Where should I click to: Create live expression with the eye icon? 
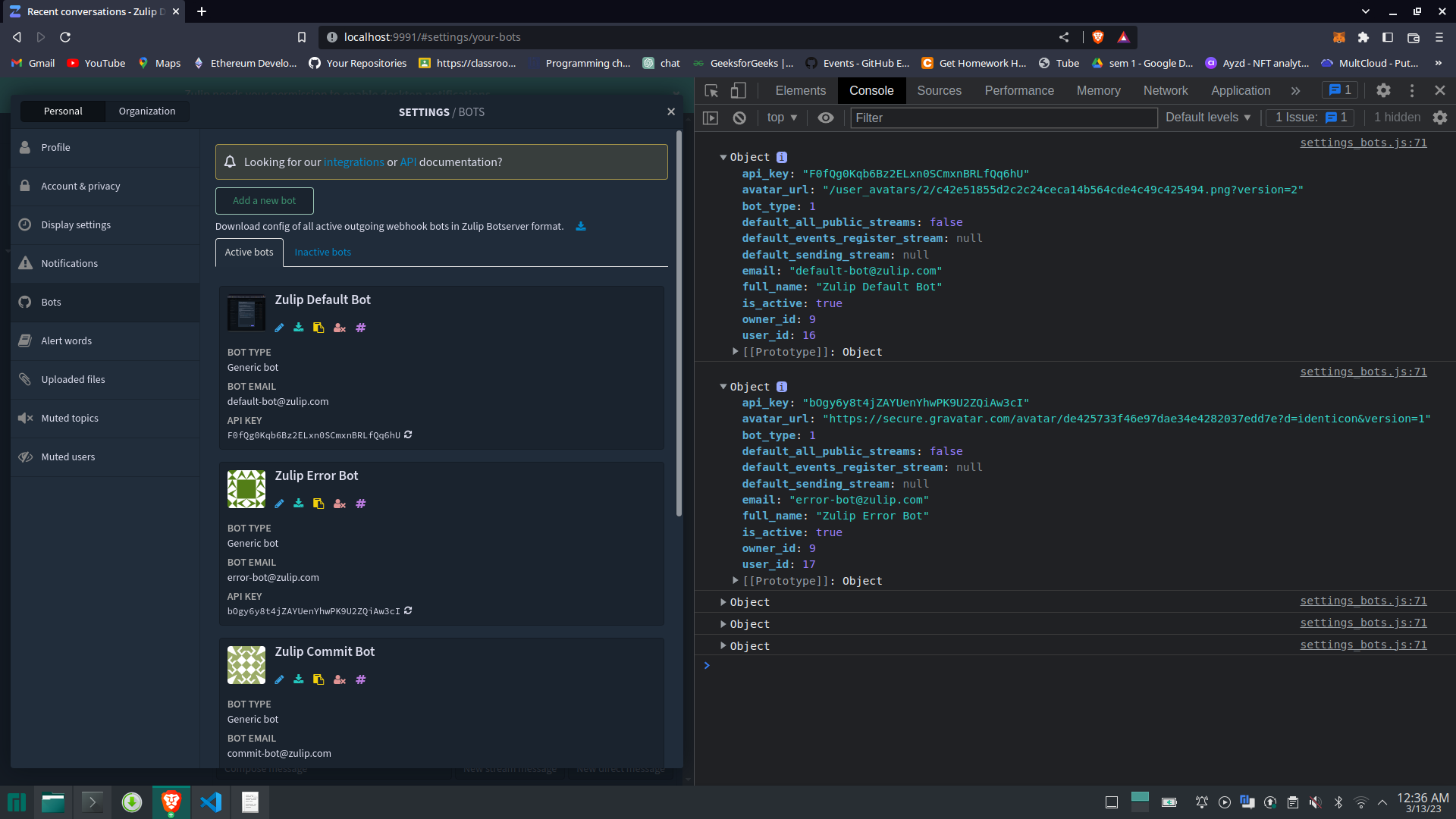(x=826, y=118)
